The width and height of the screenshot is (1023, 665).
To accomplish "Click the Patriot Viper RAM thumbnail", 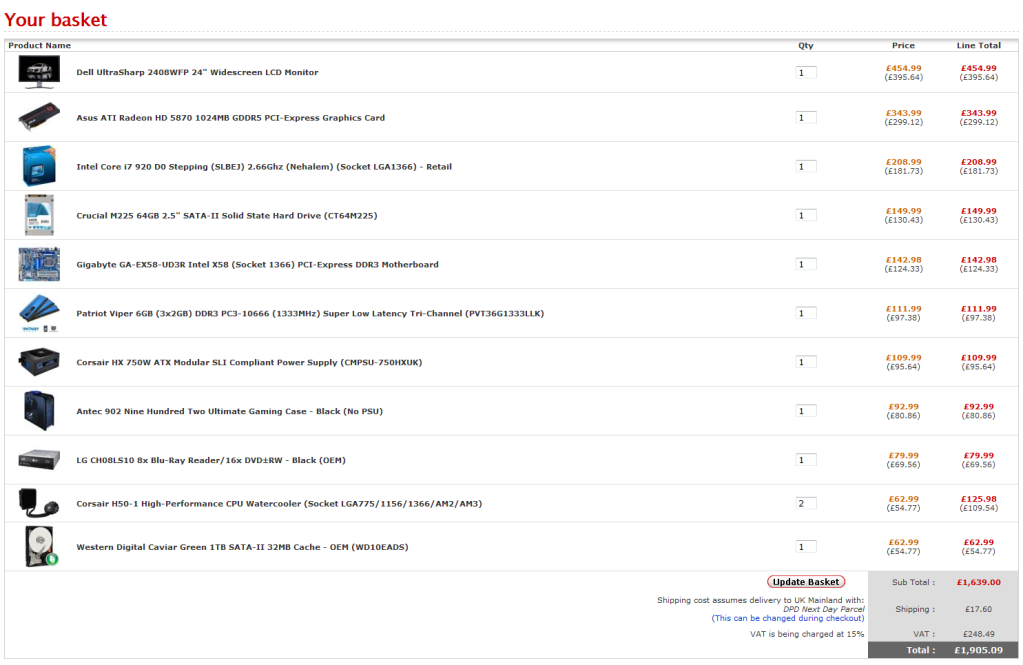I will [x=39, y=313].
